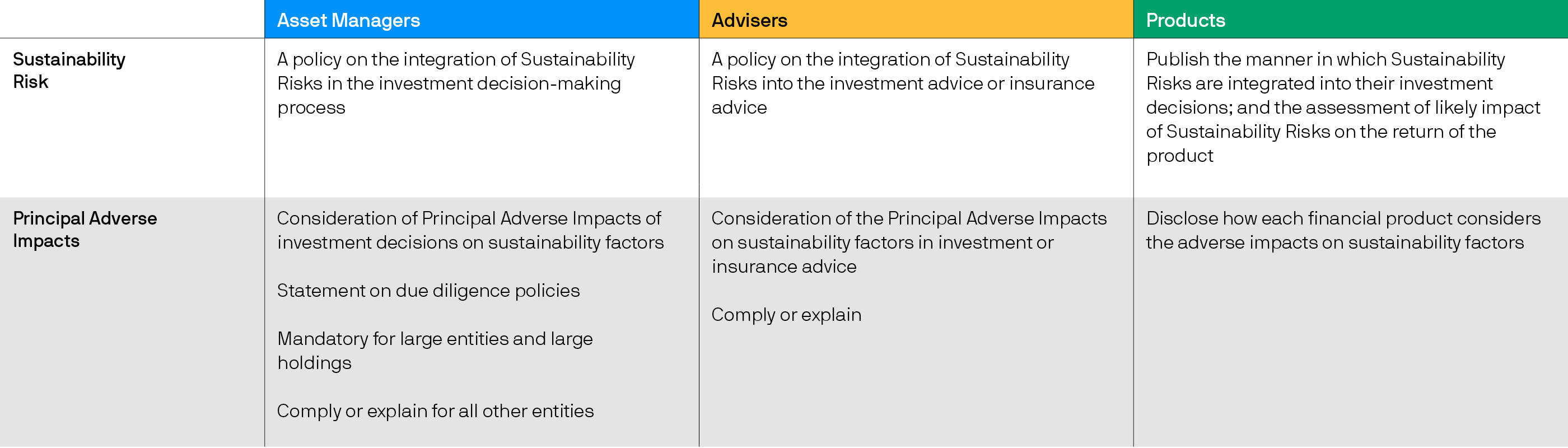Click Advisers insurance advice policy text
The height and width of the screenshot is (448, 1568).
pyautogui.click(x=903, y=83)
